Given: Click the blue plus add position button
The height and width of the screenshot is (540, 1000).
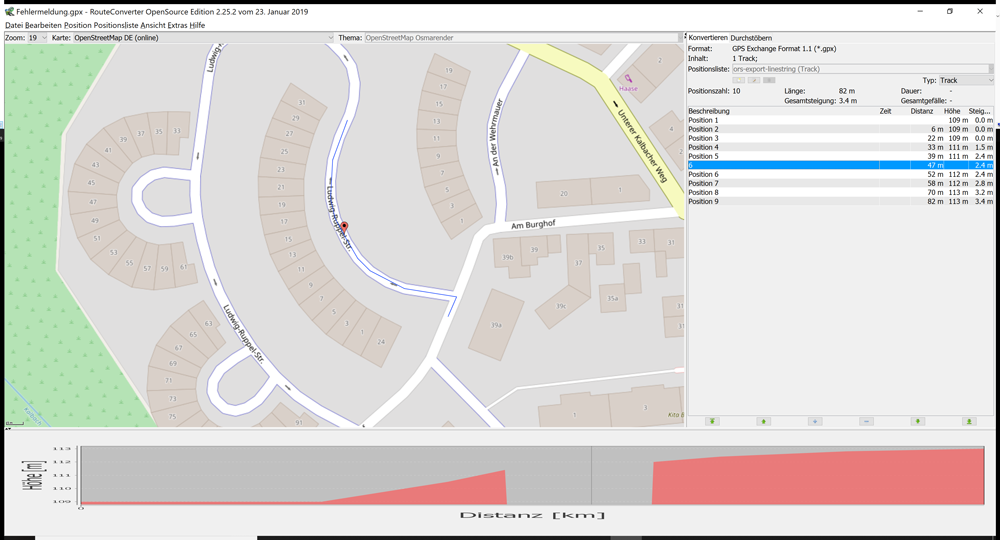Looking at the screenshot, I should point(815,422).
